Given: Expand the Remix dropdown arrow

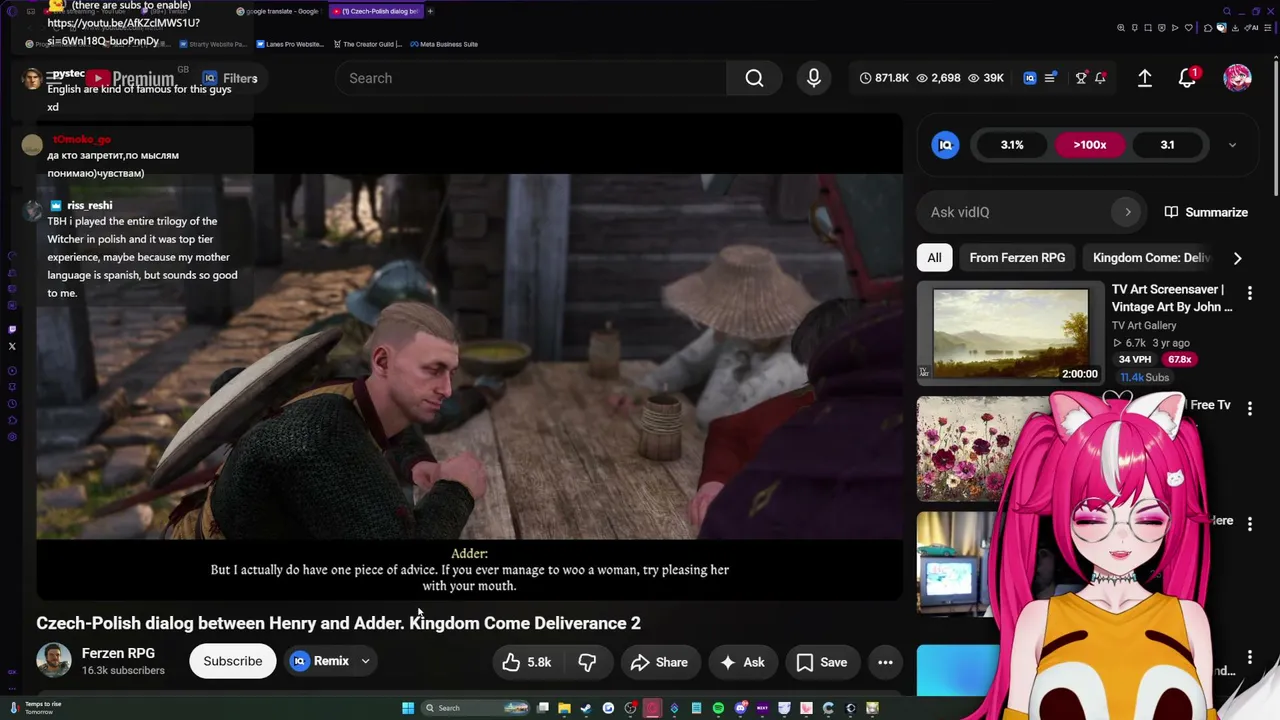Looking at the screenshot, I should coord(365,661).
